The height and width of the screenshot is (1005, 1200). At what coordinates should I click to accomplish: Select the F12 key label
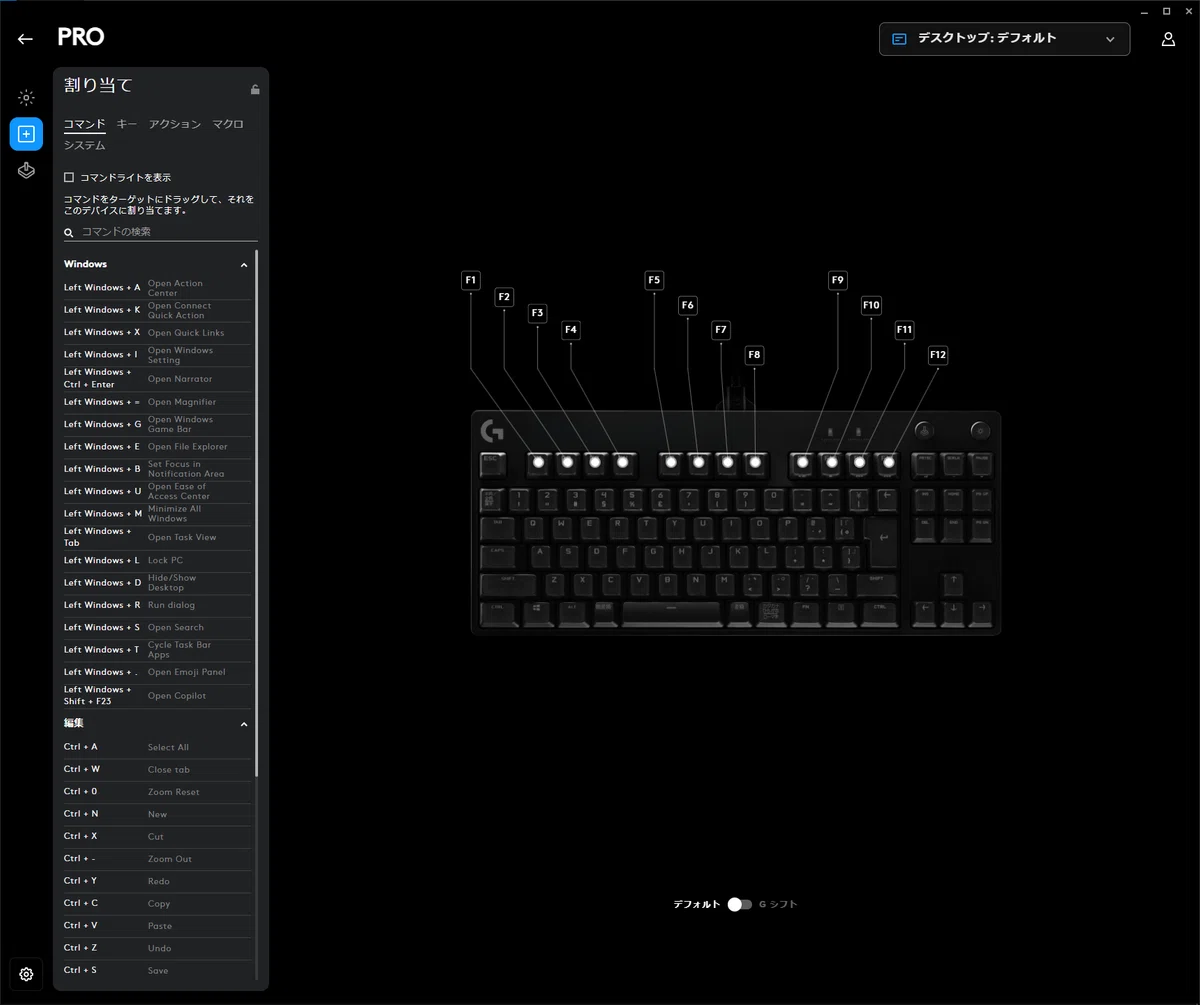(938, 355)
